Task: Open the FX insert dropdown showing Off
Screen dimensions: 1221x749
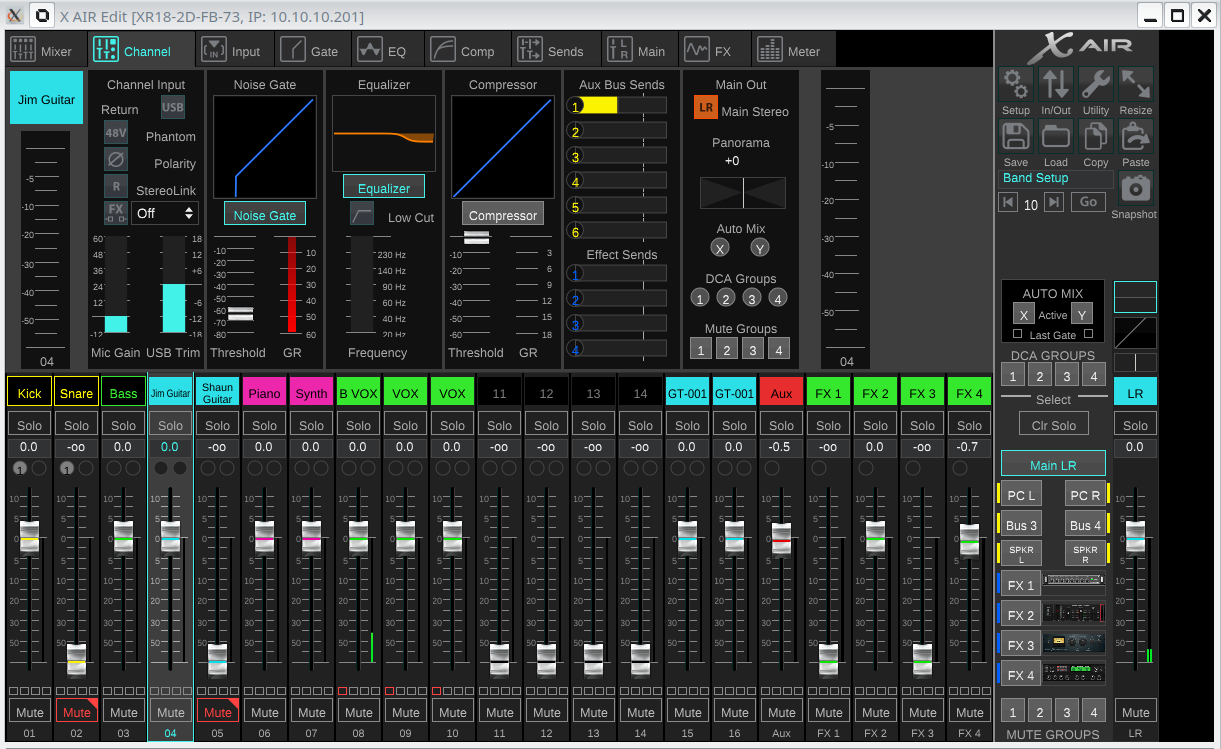Action: point(165,213)
